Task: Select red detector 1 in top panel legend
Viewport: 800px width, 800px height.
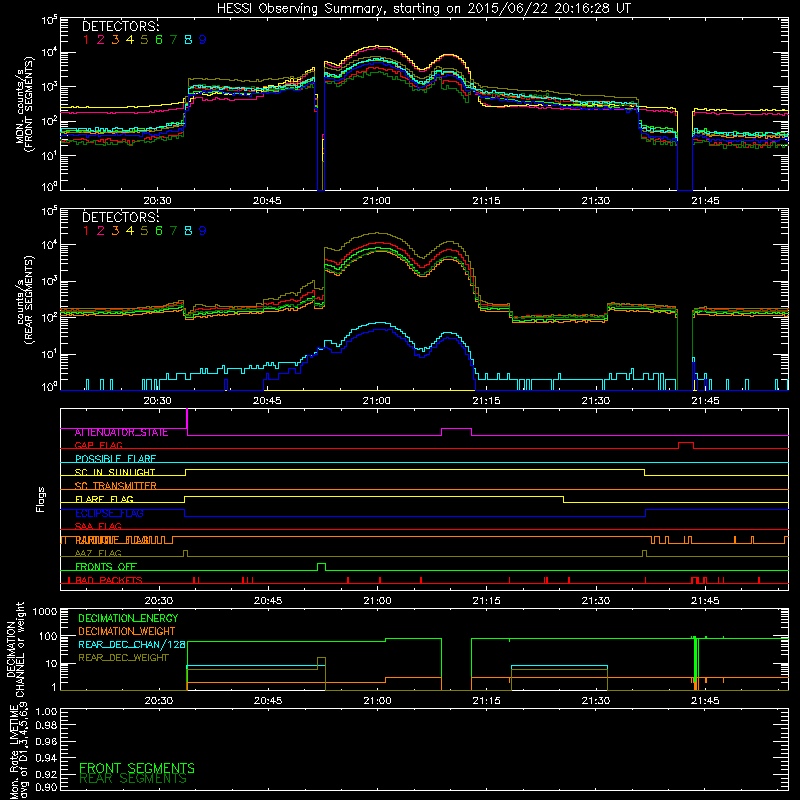Action: pos(86,40)
